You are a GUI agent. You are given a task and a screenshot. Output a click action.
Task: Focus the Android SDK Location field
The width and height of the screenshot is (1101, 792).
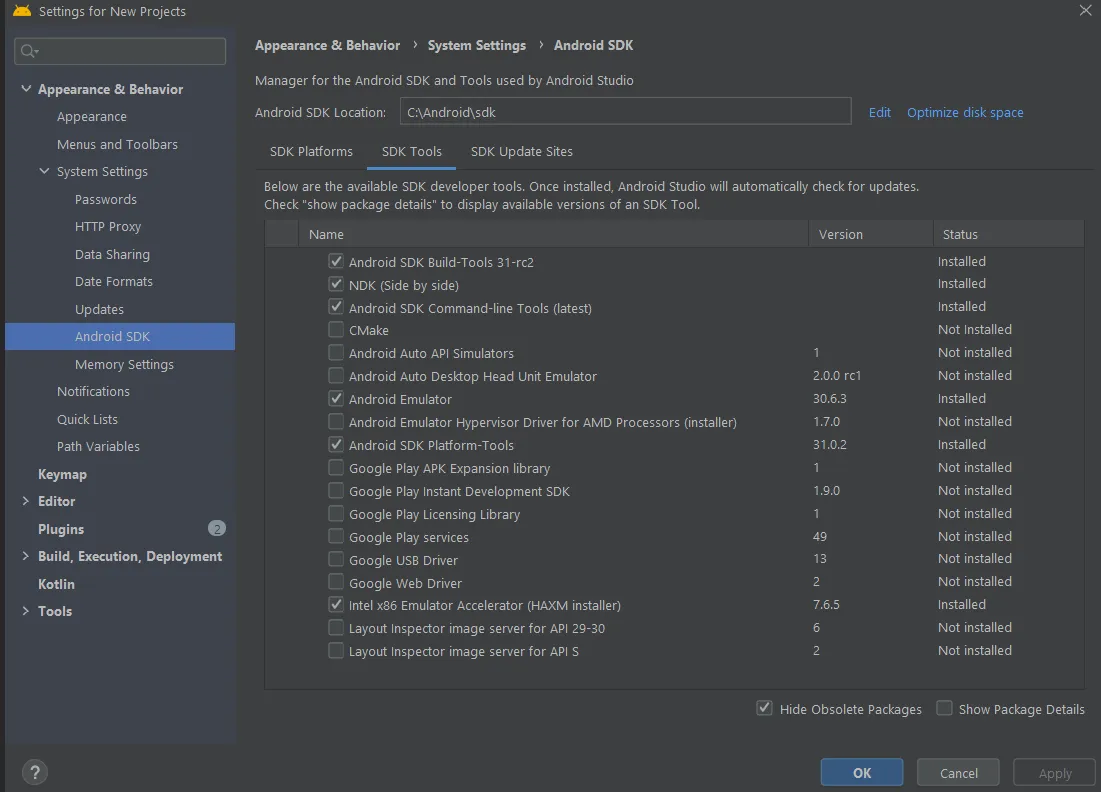[625, 113]
